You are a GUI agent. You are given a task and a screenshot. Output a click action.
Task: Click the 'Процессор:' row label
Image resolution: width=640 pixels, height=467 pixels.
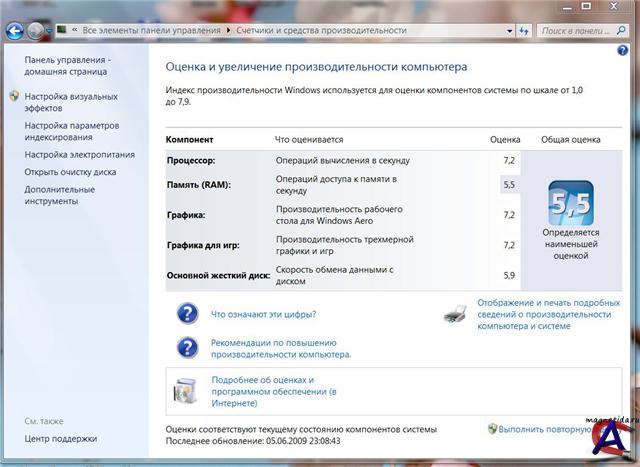click(x=191, y=160)
